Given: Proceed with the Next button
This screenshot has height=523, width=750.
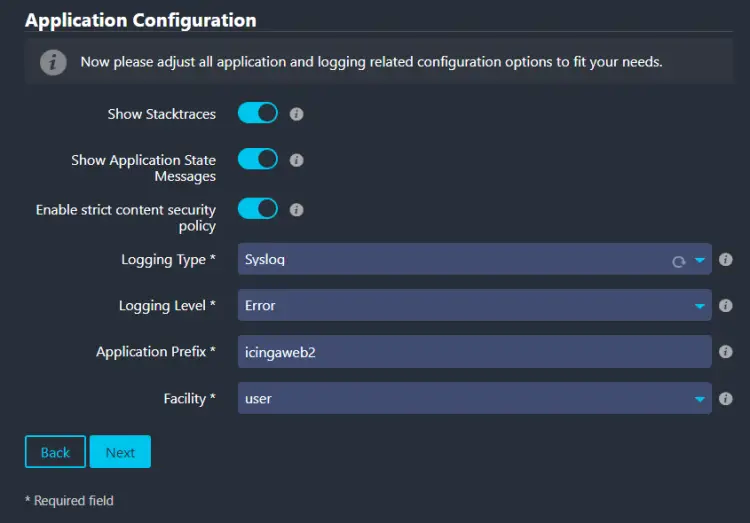Looking at the screenshot, I should [120, 452].
